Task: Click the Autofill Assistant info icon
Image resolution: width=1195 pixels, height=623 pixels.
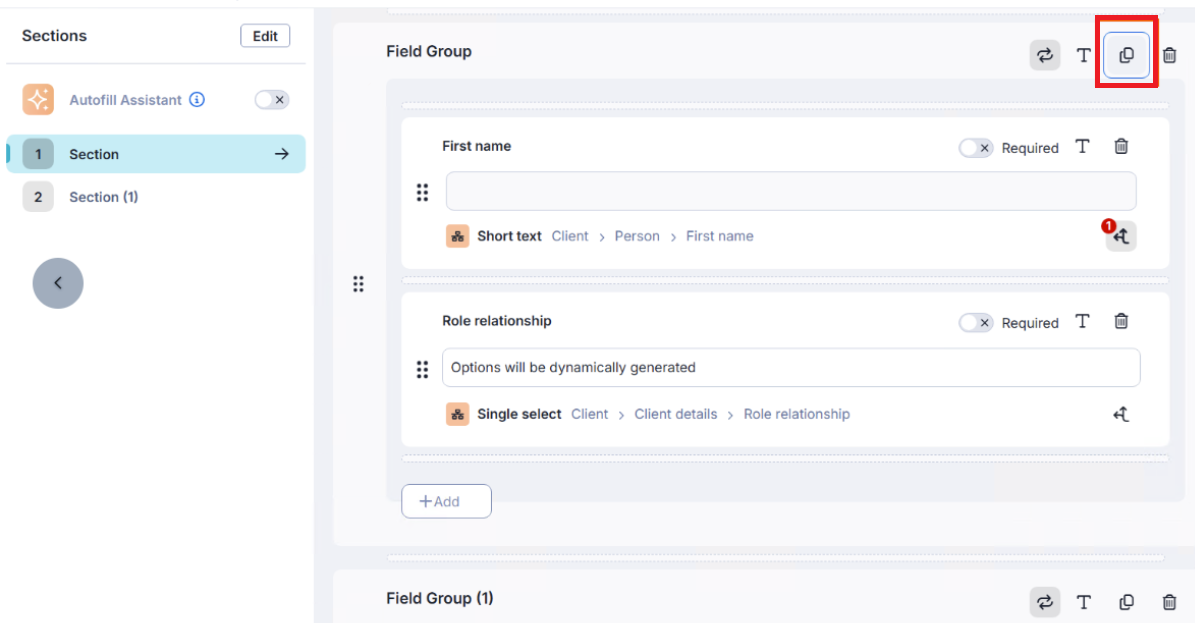Action: [197, 100]
